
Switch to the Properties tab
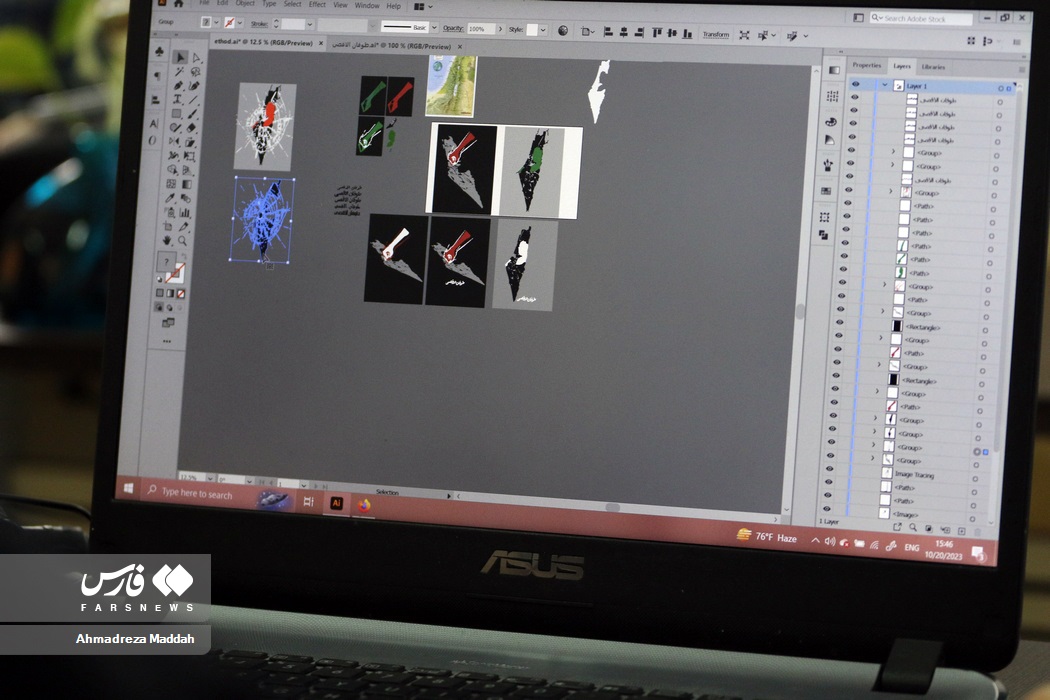[x=867, y=65]
